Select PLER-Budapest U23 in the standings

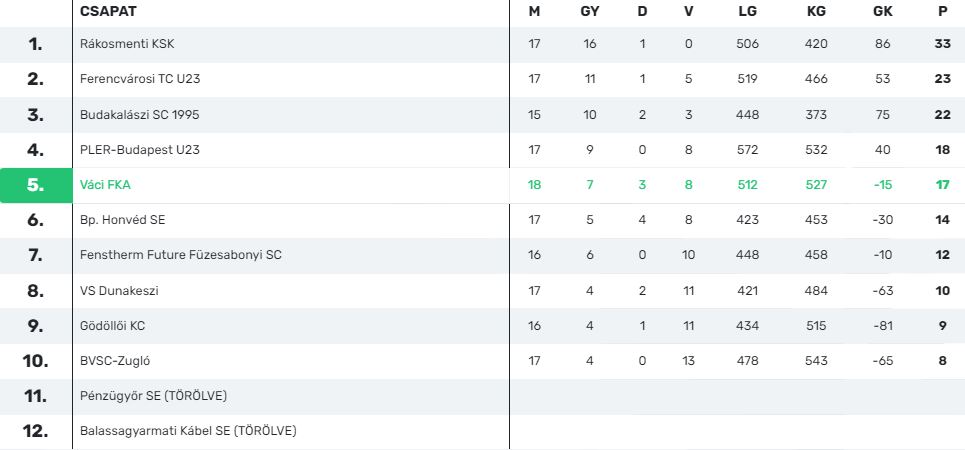click(x=140, y=150)
